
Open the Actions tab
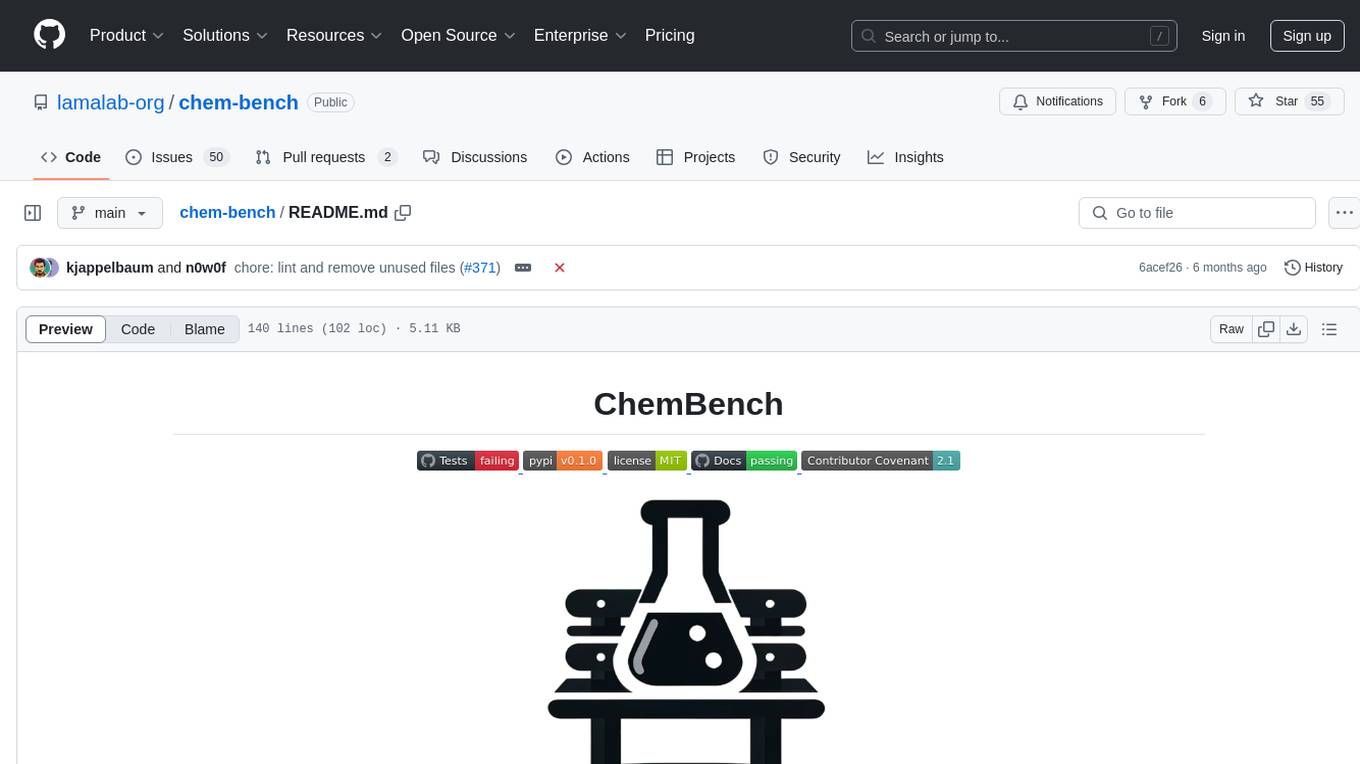593,157
